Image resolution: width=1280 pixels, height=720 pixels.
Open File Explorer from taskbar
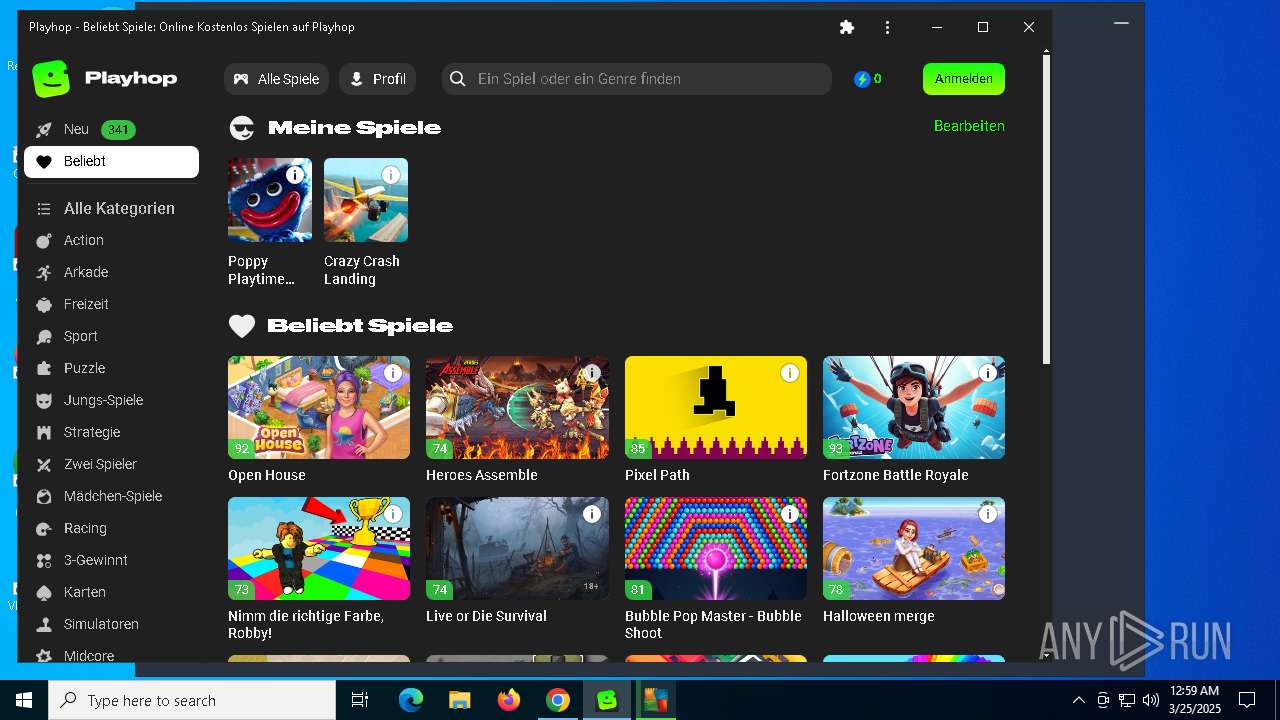click(460, 700)
